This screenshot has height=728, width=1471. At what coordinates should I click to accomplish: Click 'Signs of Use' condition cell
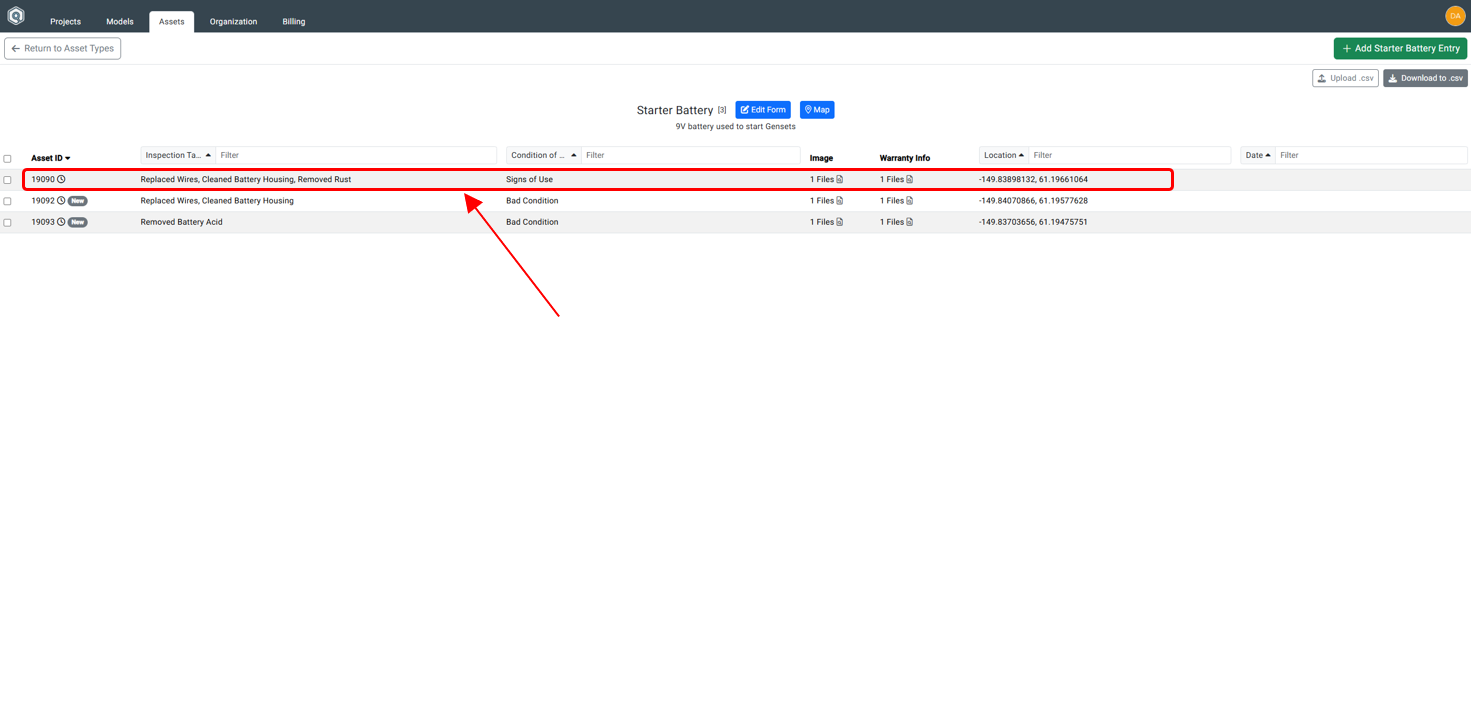click(x=529, y=180)
